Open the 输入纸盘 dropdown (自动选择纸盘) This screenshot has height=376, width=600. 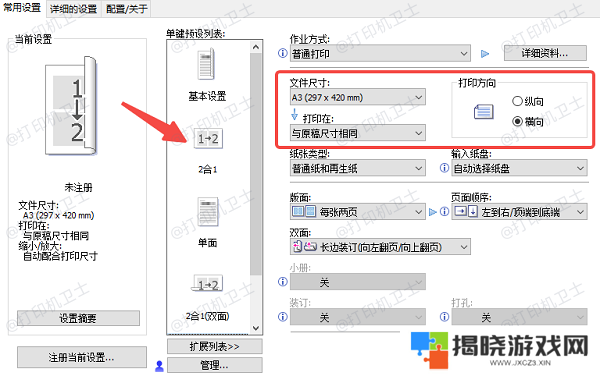coord(519,168)
